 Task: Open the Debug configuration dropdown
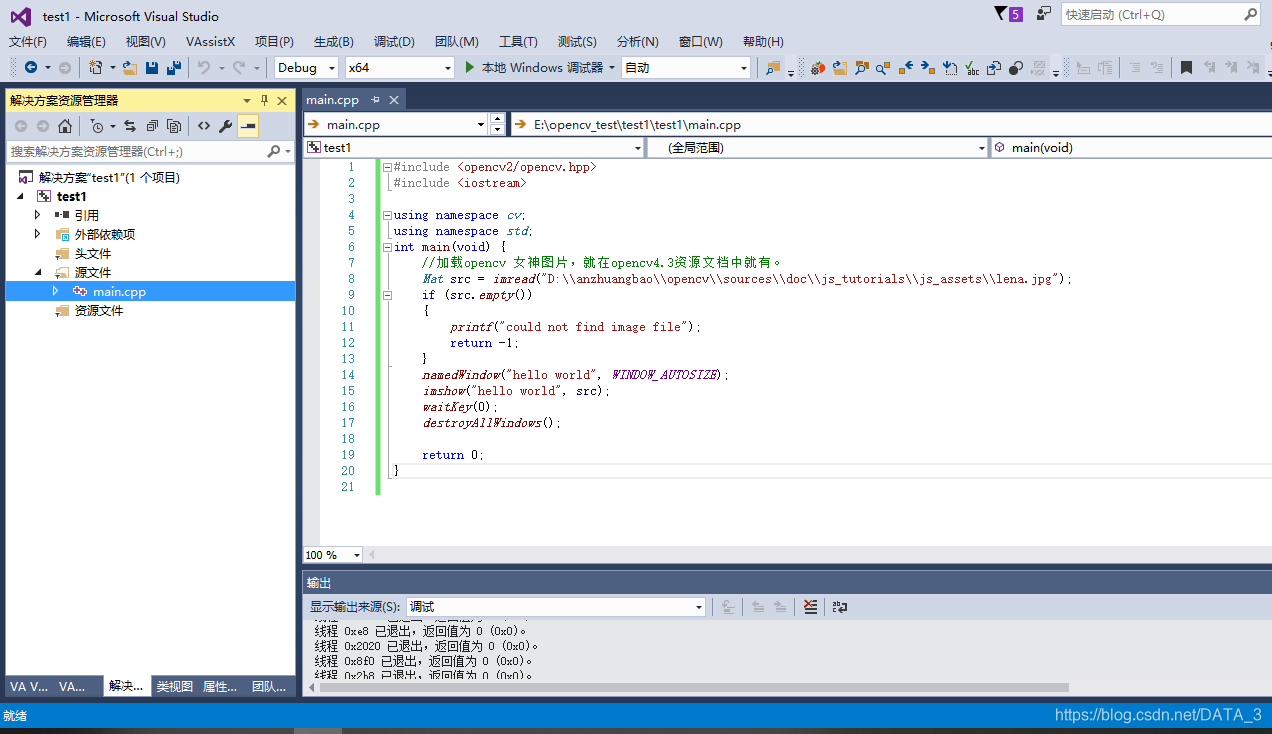tap(307, 67)
